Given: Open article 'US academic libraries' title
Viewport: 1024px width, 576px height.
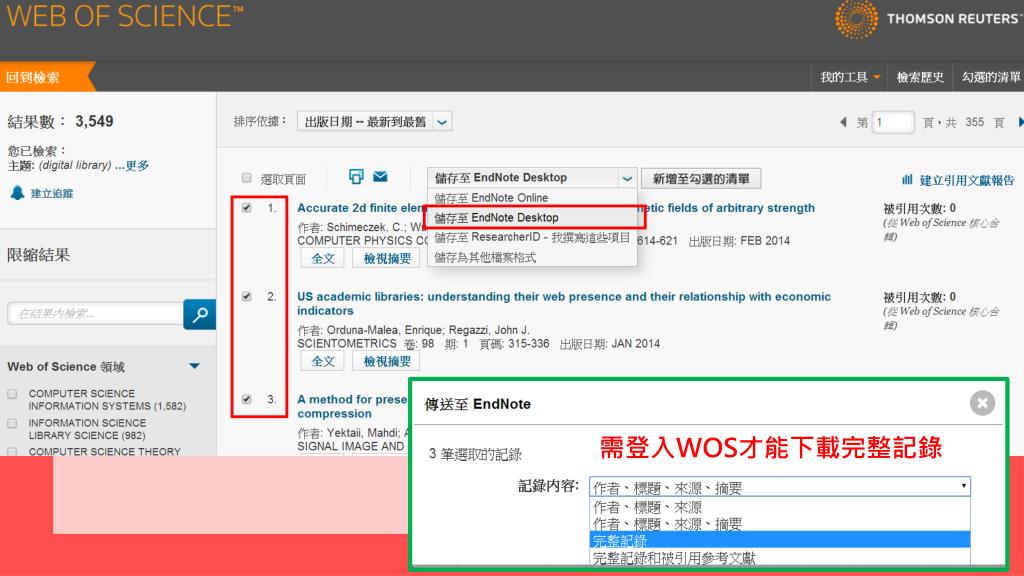Looking at the screenshot, I should click(564, 304).
